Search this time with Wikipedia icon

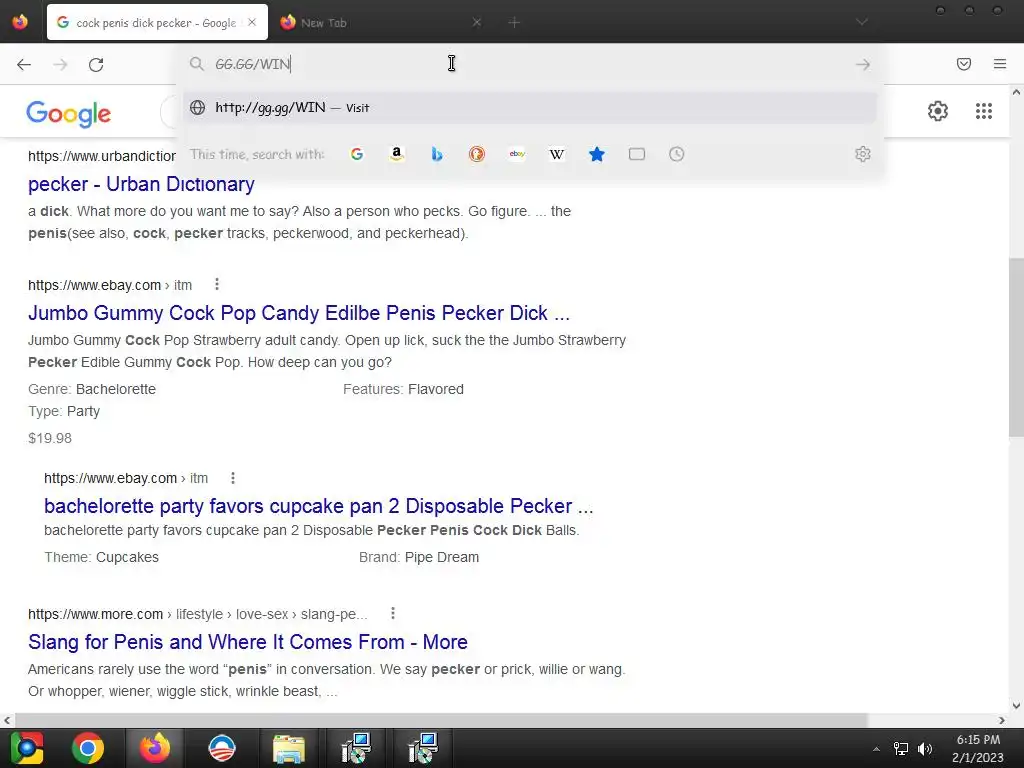[556, 154]
